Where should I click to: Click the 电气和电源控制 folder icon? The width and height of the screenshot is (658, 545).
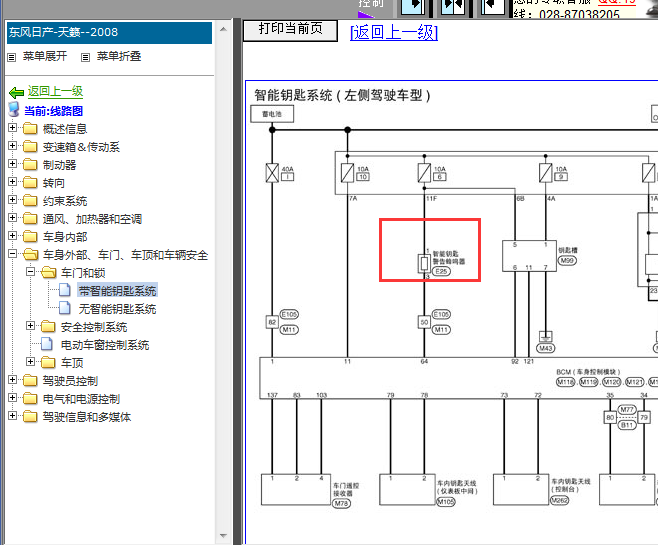click(30, 399)
